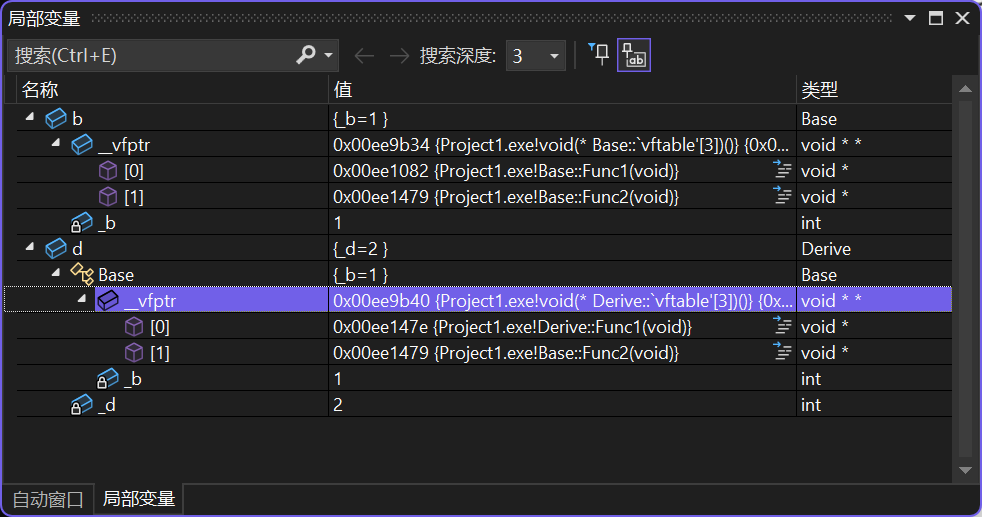The width and height of the screenshot is (982, 517).
Task: Click go-to-source icon for Derive::Func1 row
Action: point(782,326)
